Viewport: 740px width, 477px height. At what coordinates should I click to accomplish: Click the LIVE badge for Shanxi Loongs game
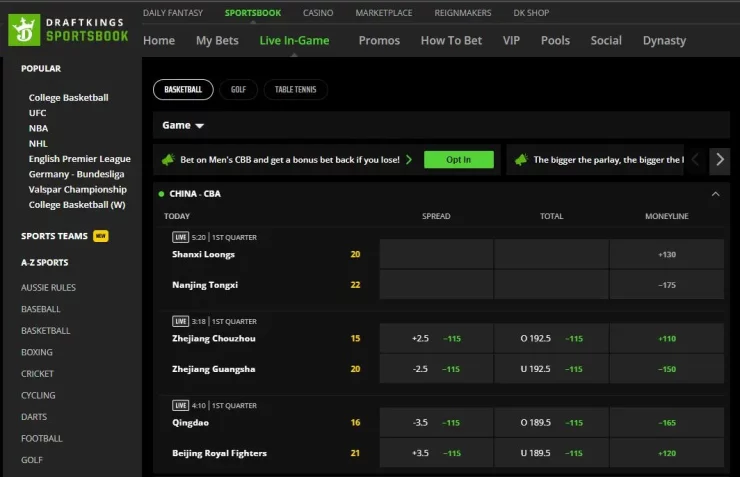coord(180,237)
